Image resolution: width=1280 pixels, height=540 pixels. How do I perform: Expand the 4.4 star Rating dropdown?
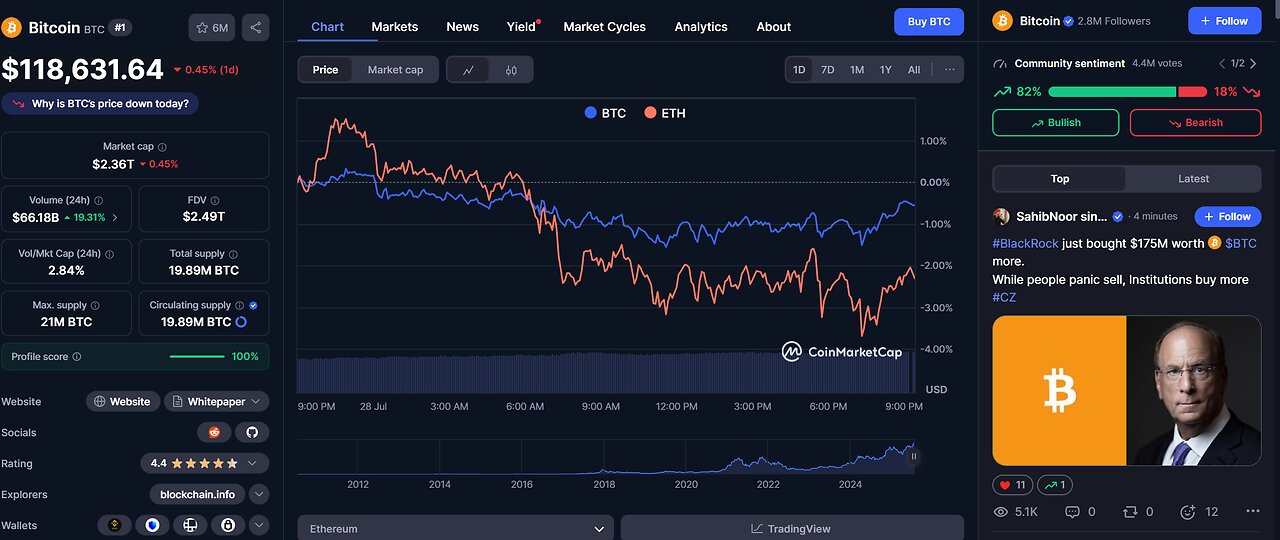coord(205,464)
